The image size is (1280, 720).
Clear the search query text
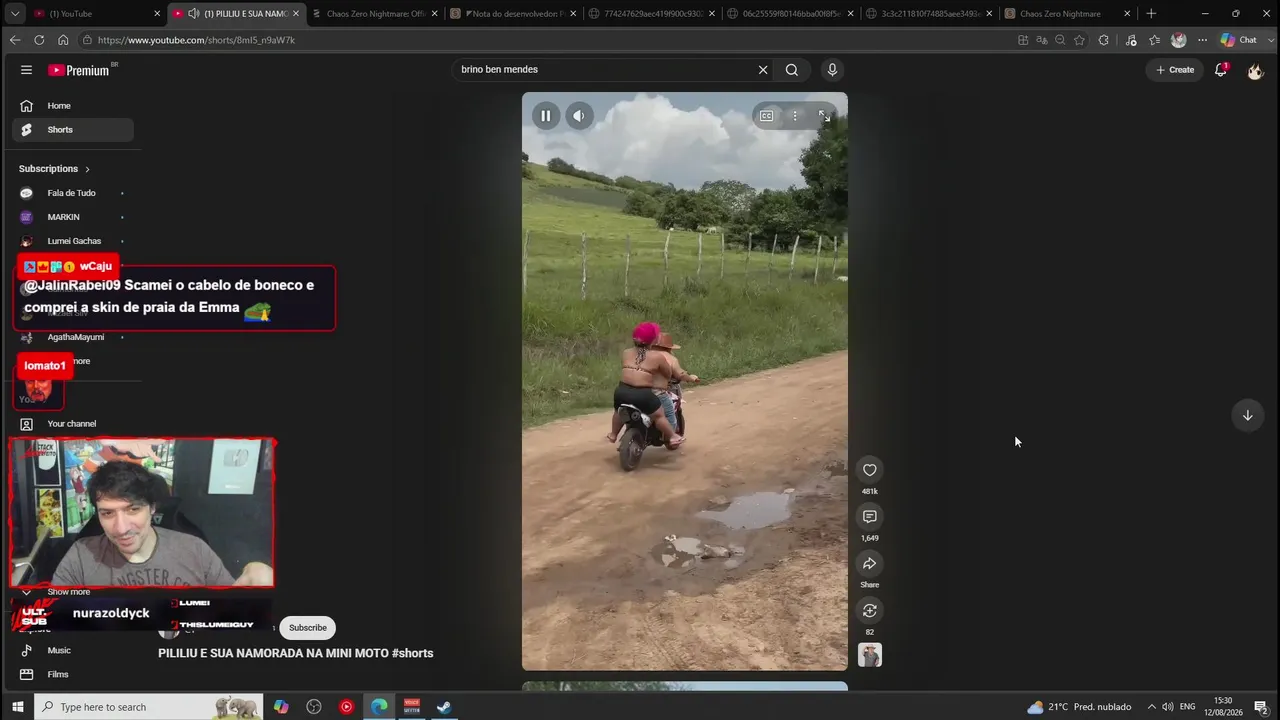coord(763,70)
